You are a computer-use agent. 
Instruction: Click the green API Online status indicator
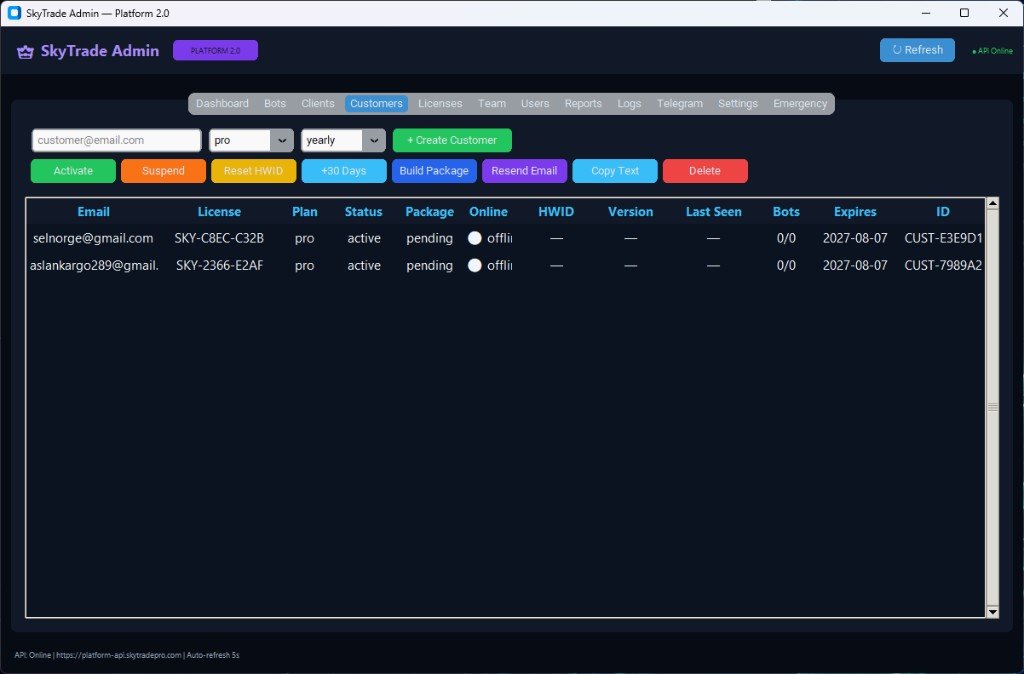(x=992, y=51)
